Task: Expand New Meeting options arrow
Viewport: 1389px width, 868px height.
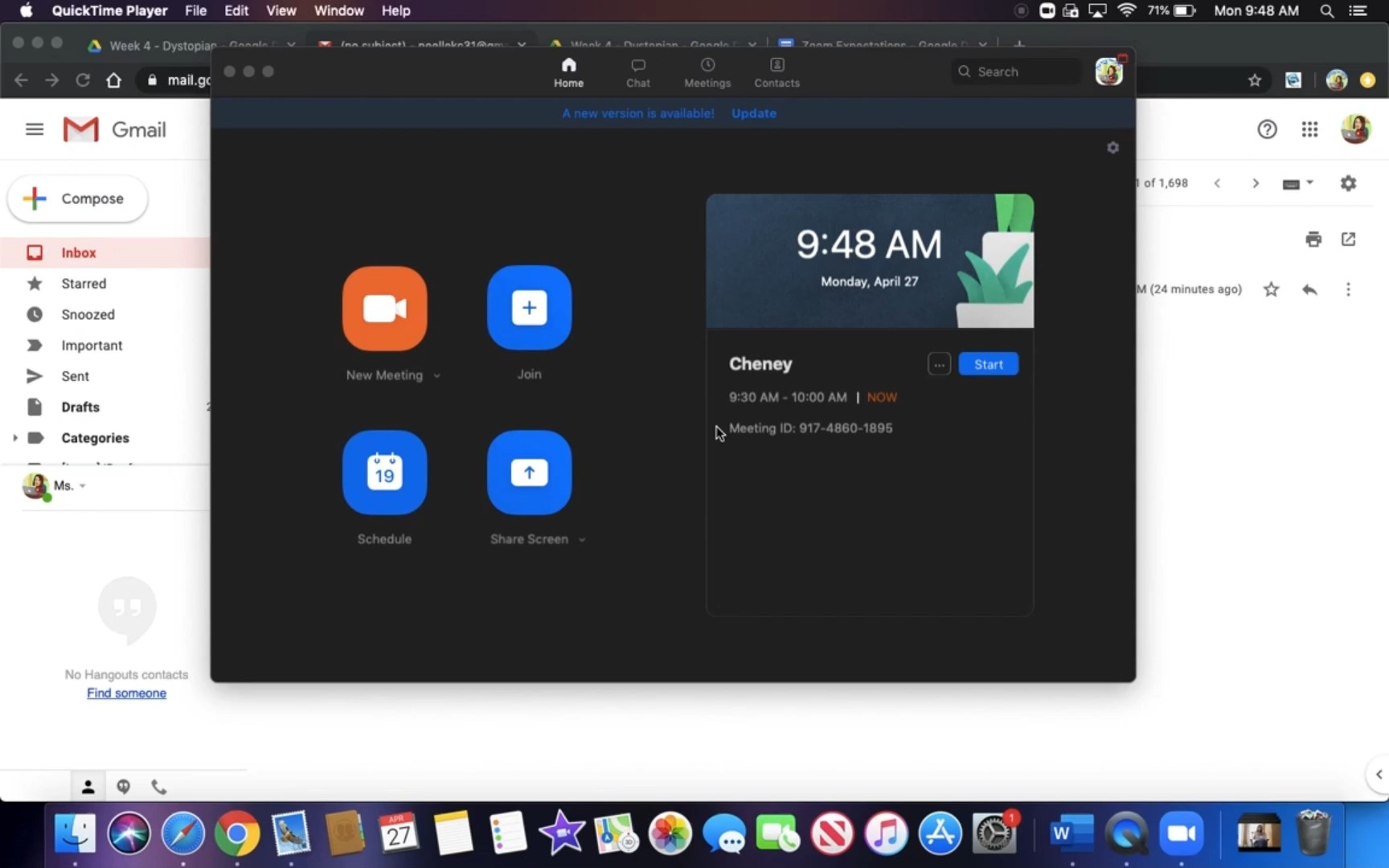Action: click(x=436, y=375)
